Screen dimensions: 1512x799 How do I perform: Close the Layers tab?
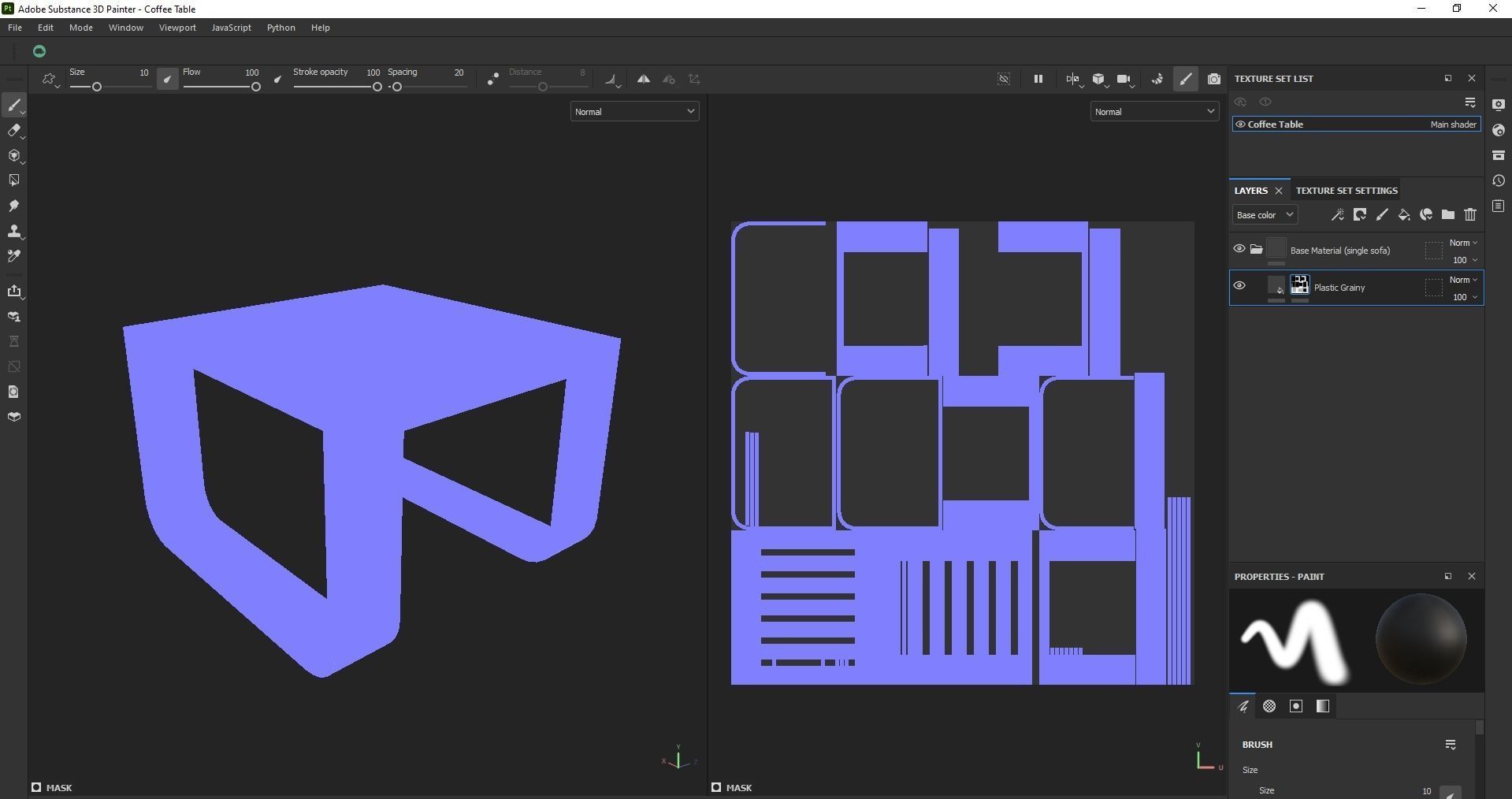1279,191
